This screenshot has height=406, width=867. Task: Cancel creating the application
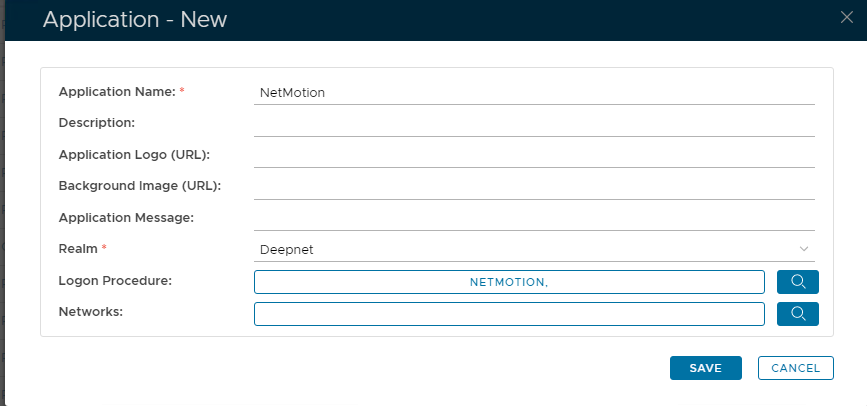tap(795, 368)
